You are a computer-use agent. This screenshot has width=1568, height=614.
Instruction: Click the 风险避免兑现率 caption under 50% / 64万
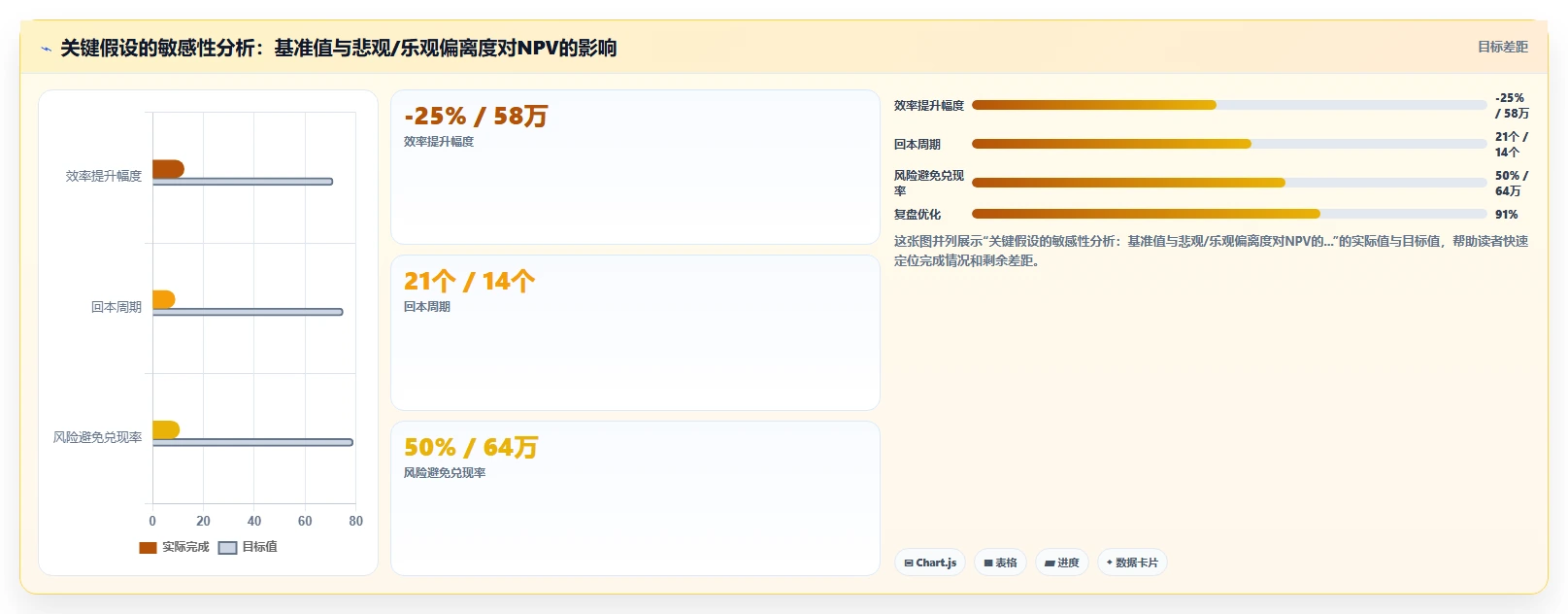[x=445, y=473]
